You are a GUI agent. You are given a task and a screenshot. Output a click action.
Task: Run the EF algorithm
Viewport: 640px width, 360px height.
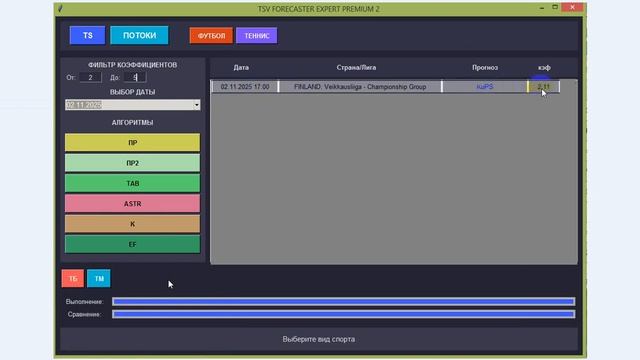coord(133,244)
